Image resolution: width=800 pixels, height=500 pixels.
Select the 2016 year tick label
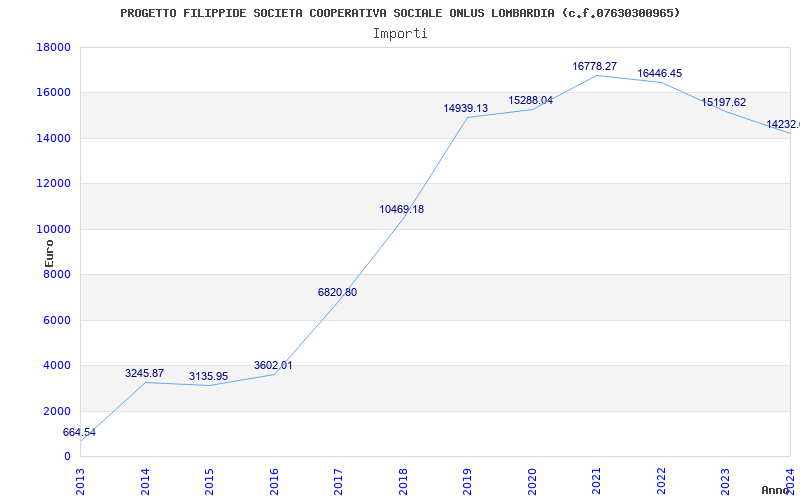[x=274, y=479]
